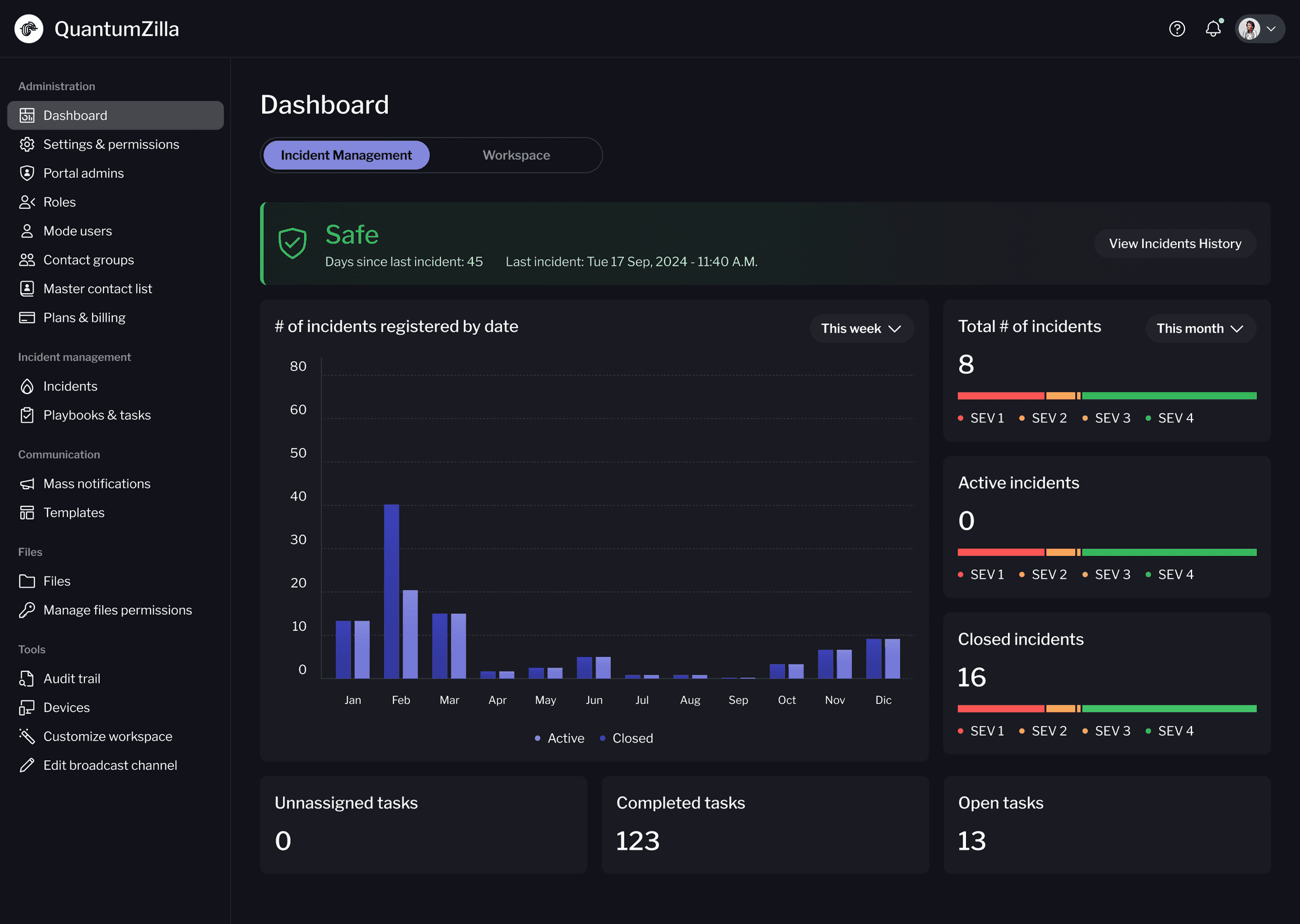Expand the This week dropdown
The width and height of the screenshot is (1300, 924).
[x=861, y=329]
